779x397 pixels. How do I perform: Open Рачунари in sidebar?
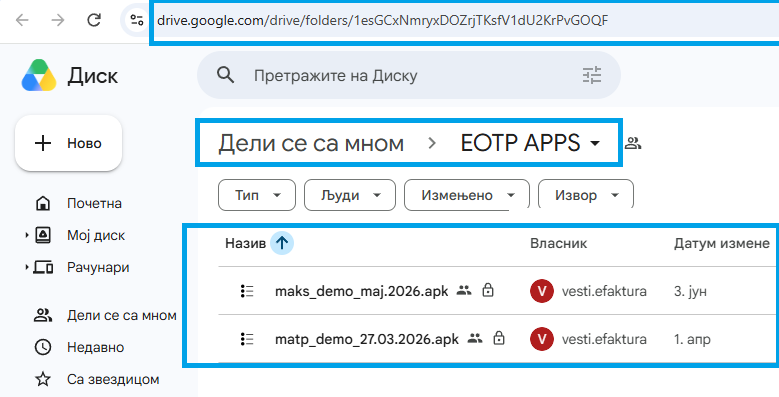click(x=98, y=267)
